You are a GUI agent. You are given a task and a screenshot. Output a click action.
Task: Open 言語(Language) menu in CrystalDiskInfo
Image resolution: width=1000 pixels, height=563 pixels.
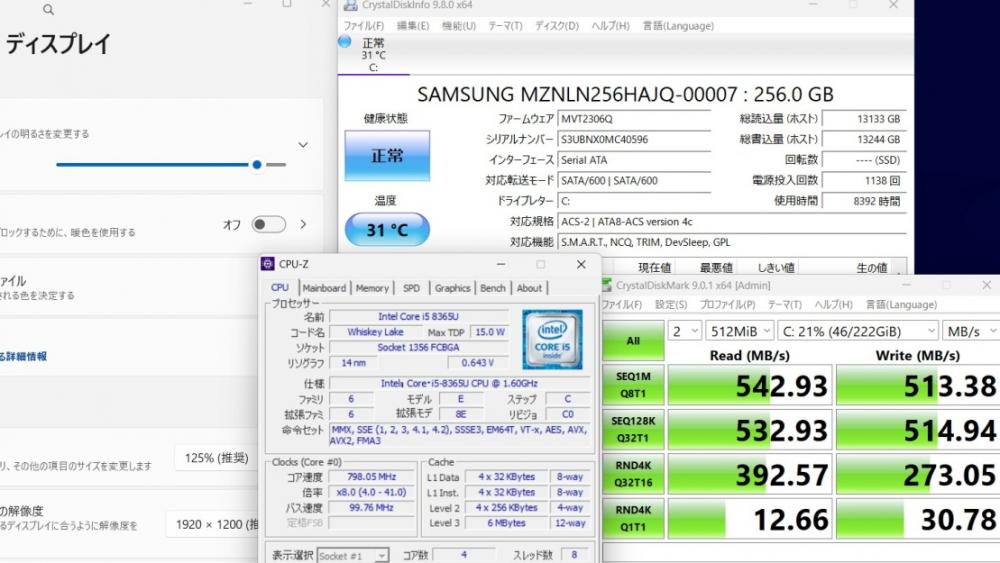pyautogui.click(x=678, y=26)
